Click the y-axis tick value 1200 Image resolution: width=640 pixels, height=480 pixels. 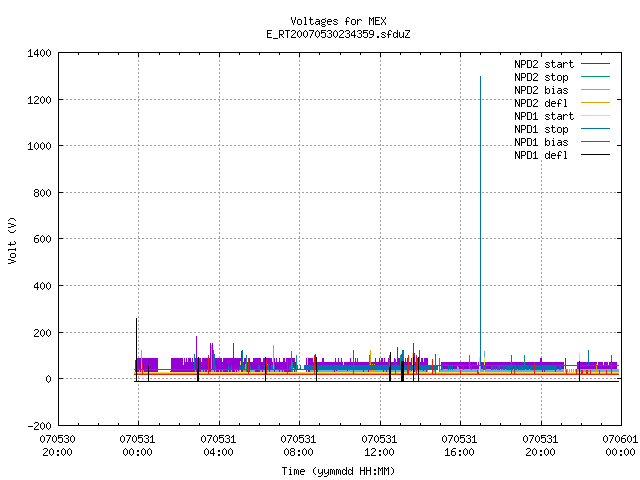click(39, 100)
